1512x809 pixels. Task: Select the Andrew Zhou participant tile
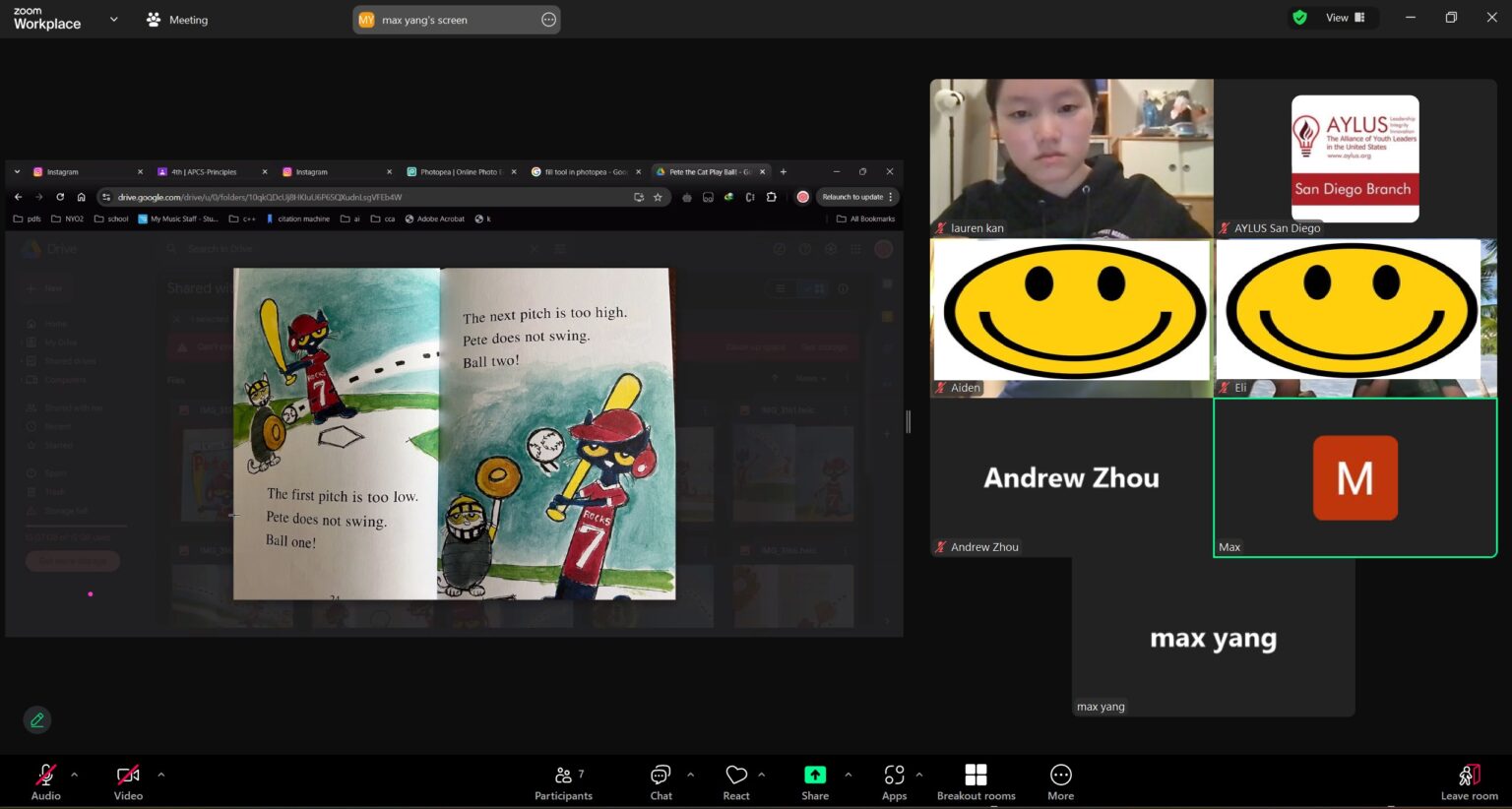pyautogui.click(x=1071, y=477)
